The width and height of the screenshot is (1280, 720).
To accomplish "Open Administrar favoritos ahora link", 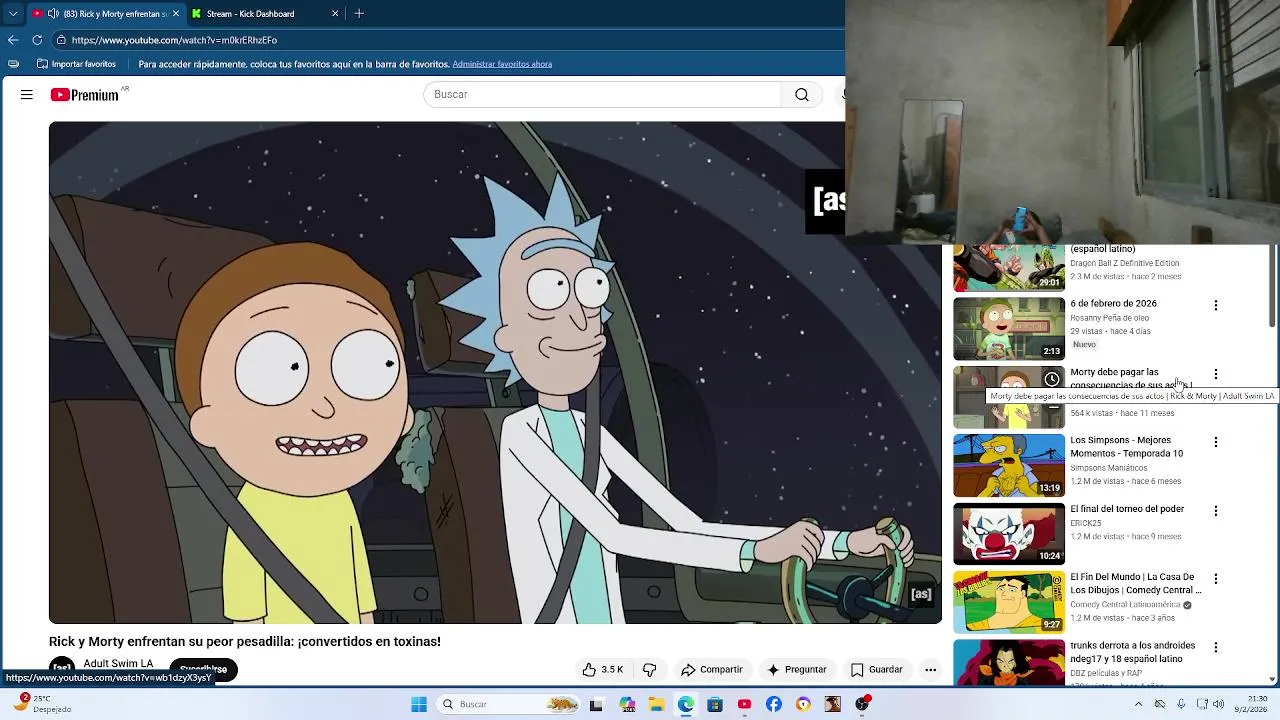I will point(502,64).
